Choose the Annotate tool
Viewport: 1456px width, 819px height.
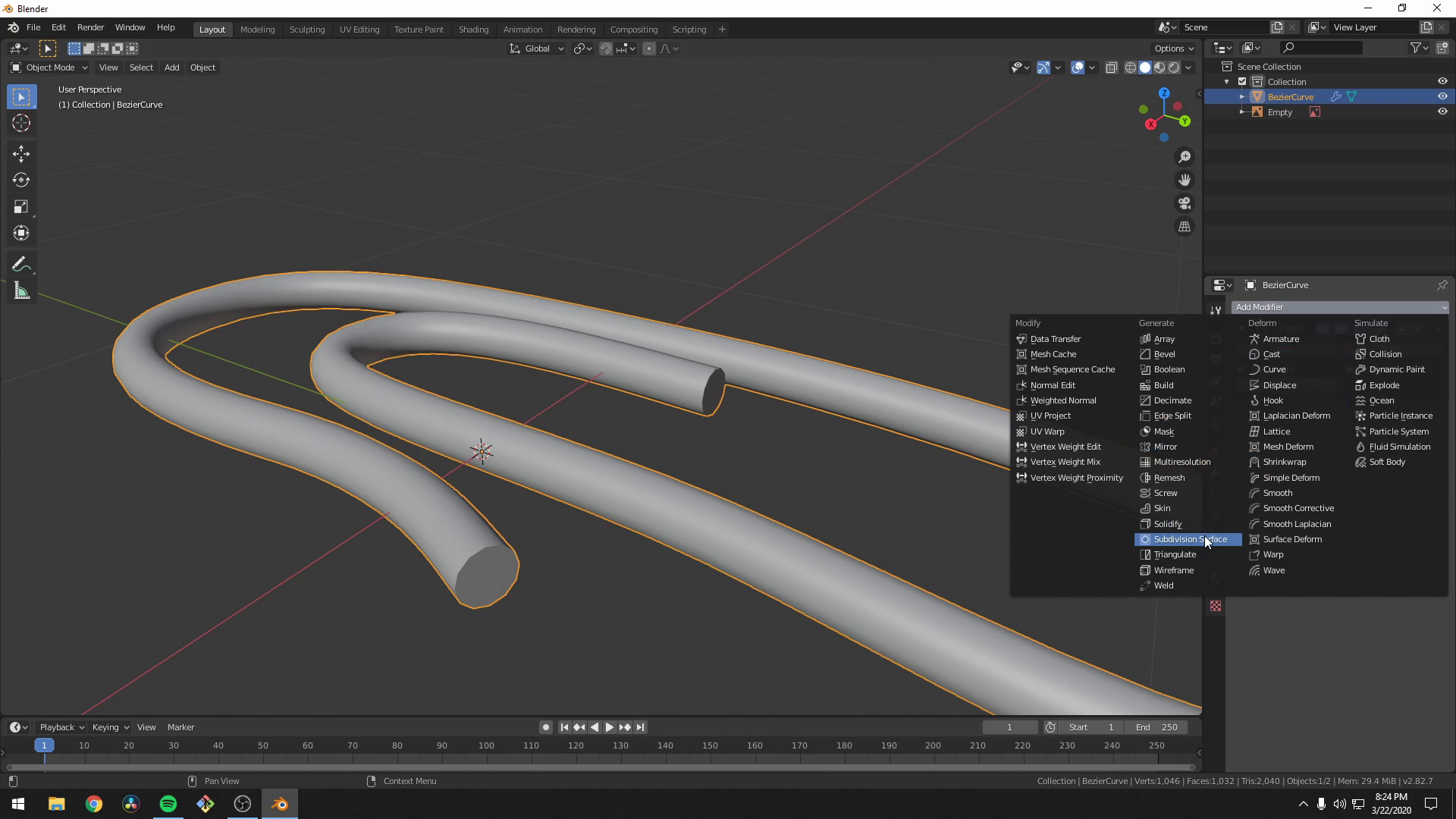[20, 263]
